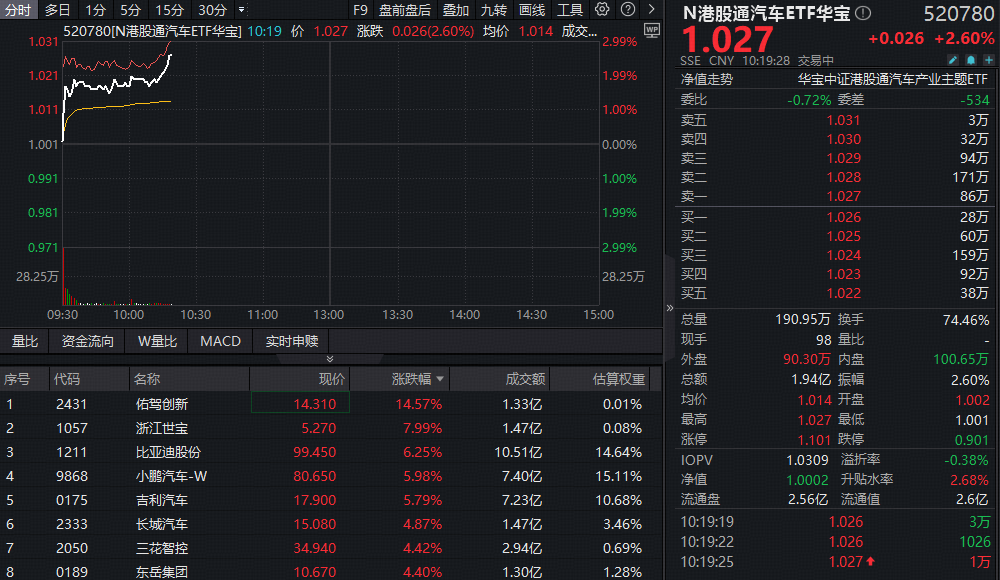Screen dimensions: 1000x580
Task: Open the time period dropdown after 30分
Action: tap(241, 10)
